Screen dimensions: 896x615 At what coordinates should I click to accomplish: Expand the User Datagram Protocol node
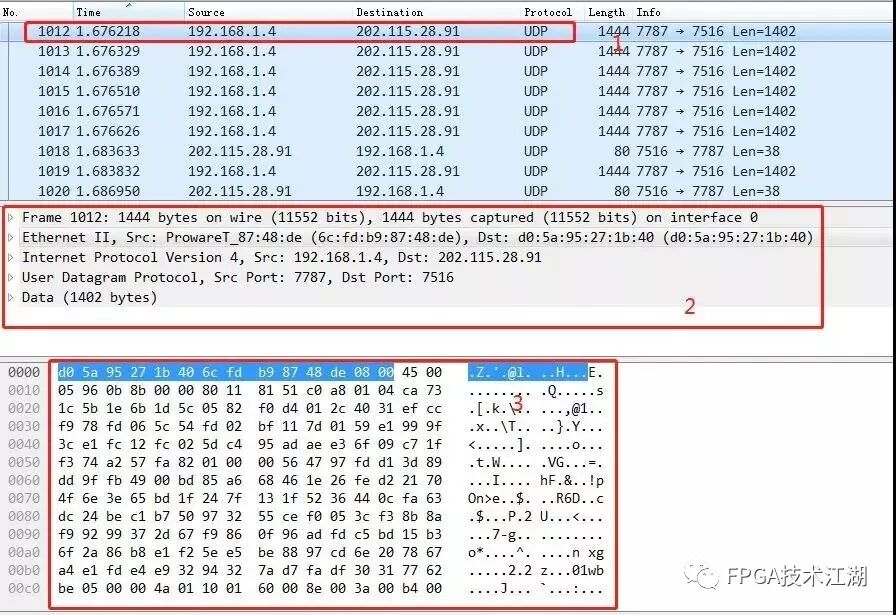tap(10, 278)
